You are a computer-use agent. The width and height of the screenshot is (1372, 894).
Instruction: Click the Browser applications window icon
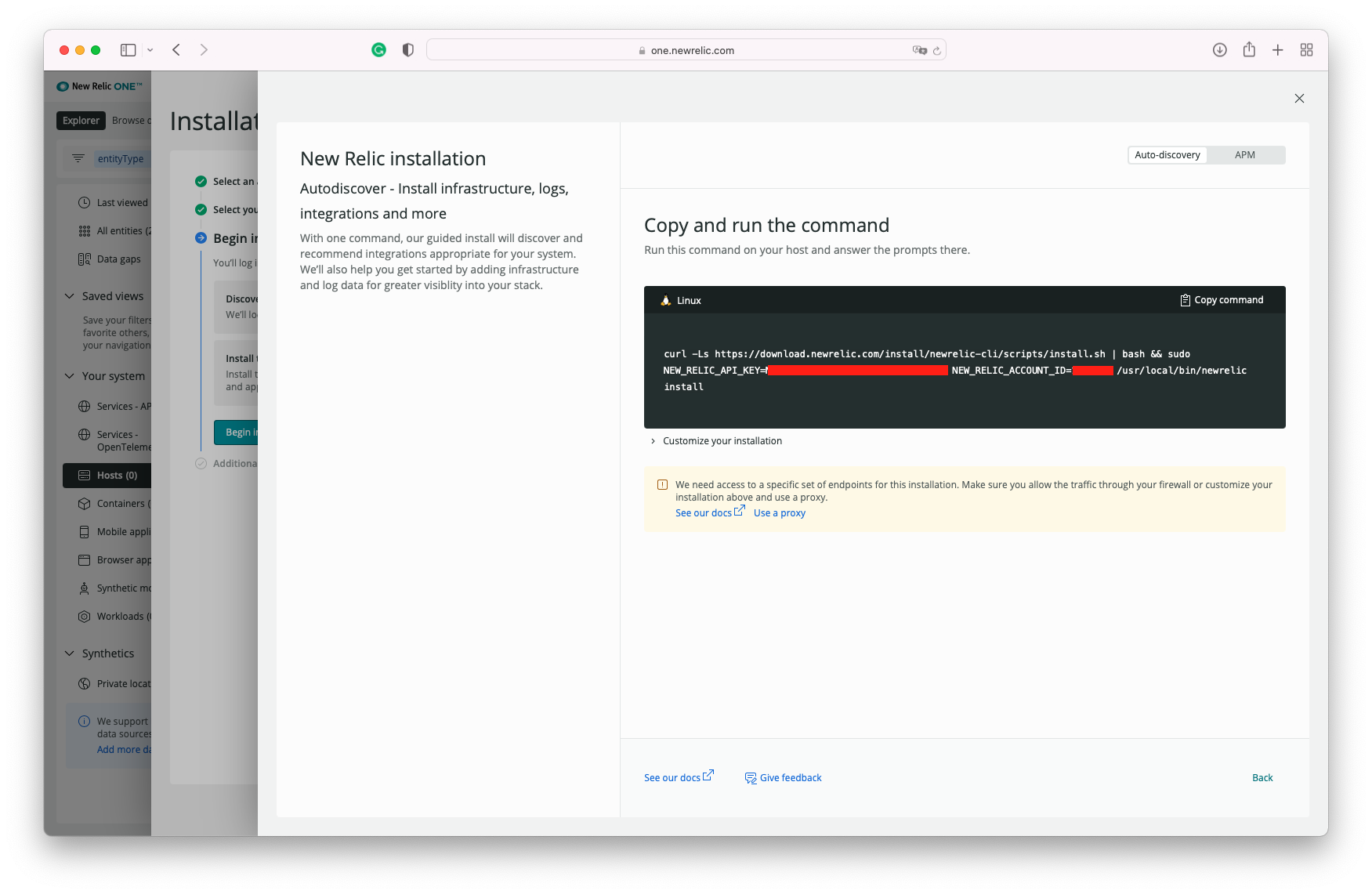pyautogui.click(x=84, y=560)
